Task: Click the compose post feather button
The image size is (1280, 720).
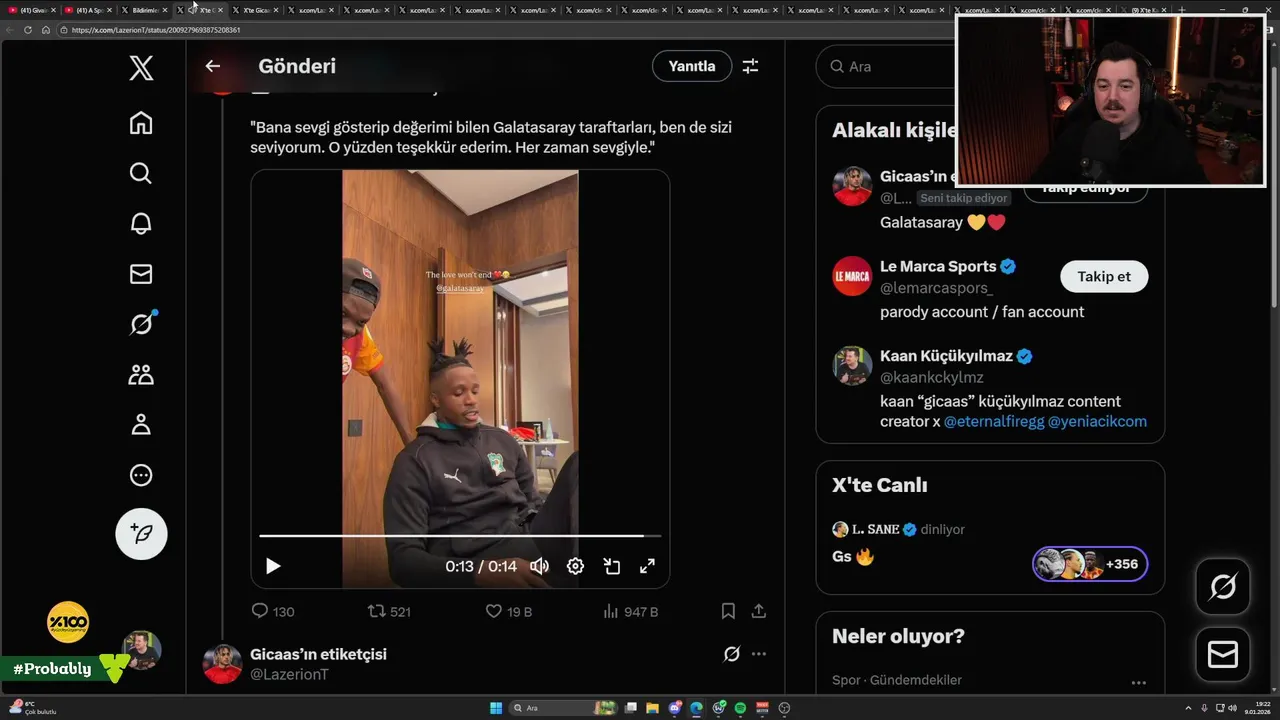Action: click(x=141, y=533)
